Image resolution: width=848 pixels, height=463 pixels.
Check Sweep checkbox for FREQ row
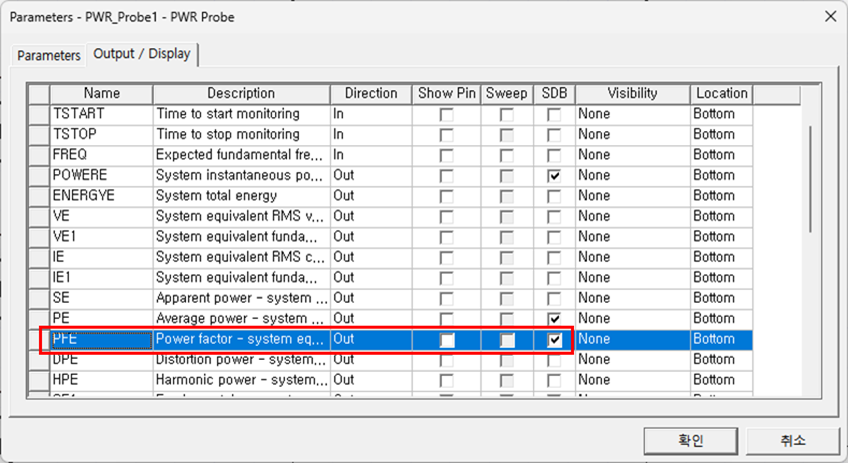pyautogui.click(x=507, y=155)
